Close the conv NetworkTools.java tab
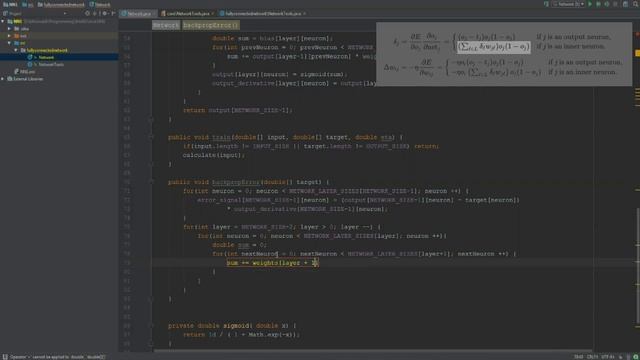 tap(213, 13)
